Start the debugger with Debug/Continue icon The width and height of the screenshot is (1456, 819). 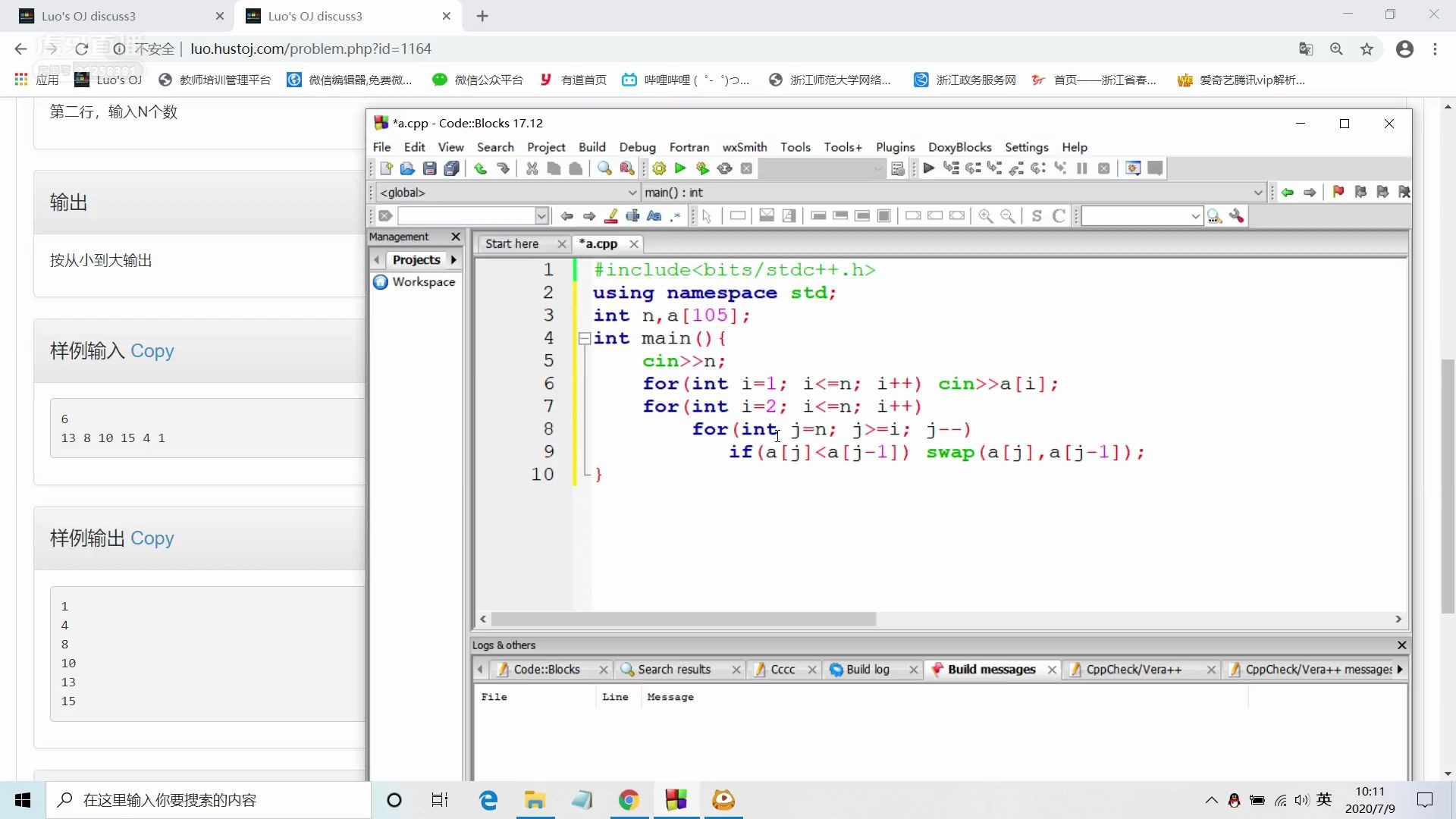[x=928, y=168]
